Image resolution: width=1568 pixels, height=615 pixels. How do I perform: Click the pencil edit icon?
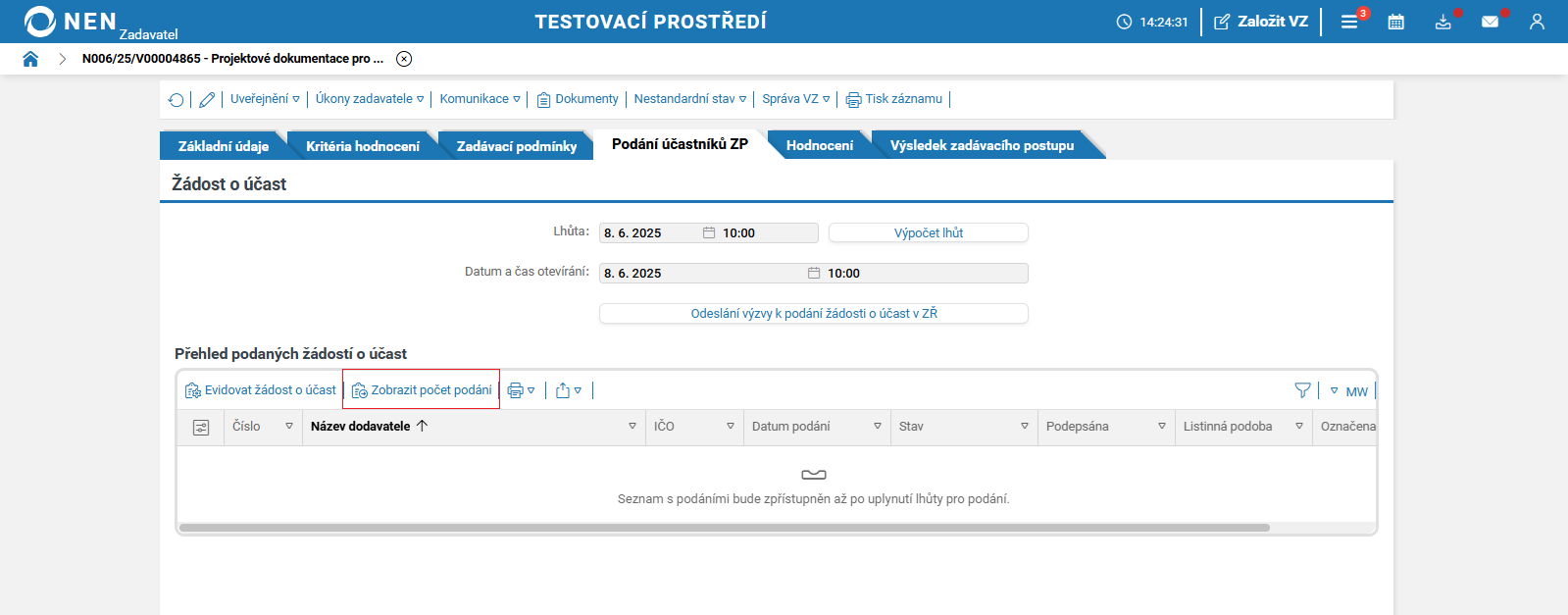coord(207,99)
